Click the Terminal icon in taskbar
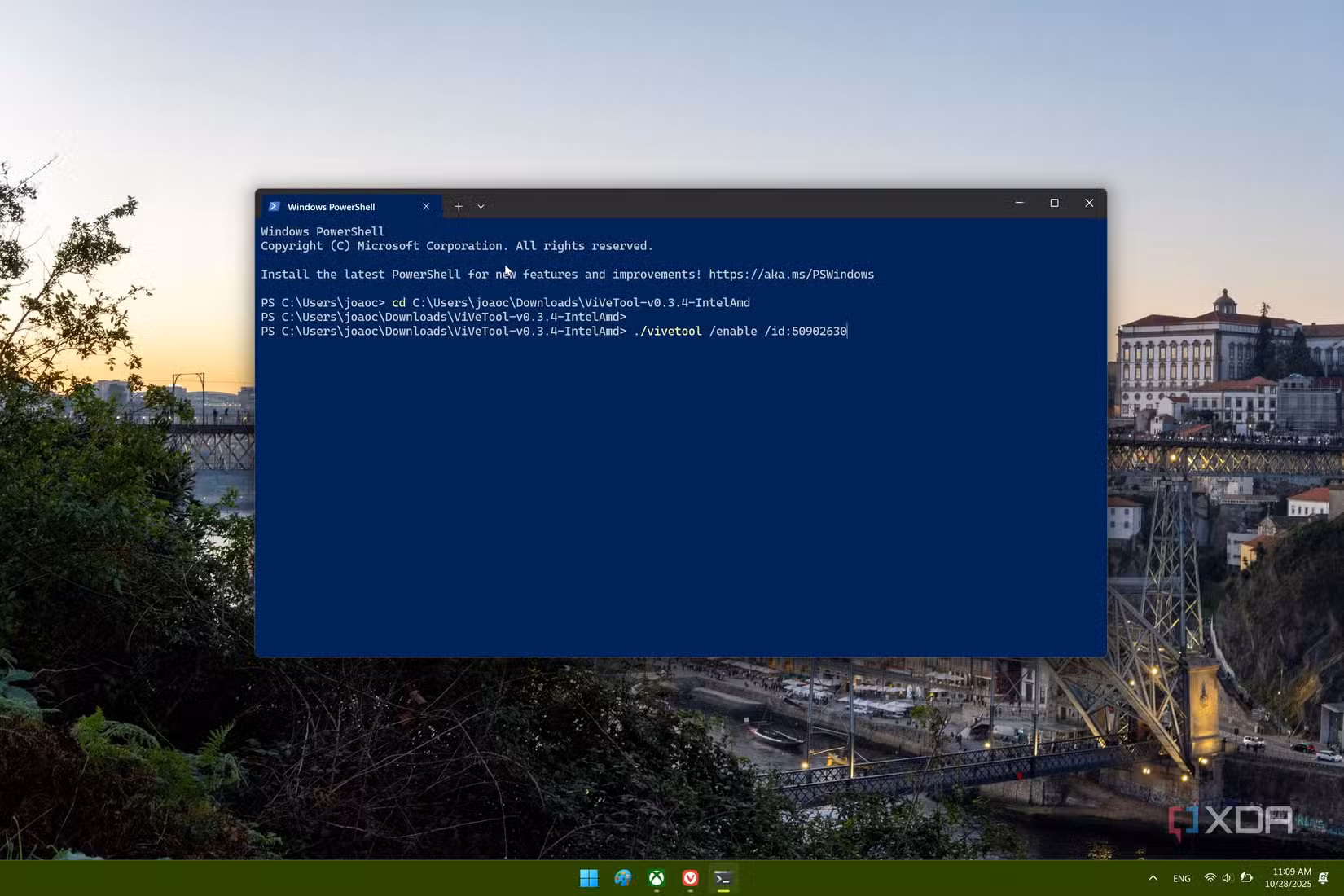The height and width of the screenshot is (896, 1344). point(723,878)
